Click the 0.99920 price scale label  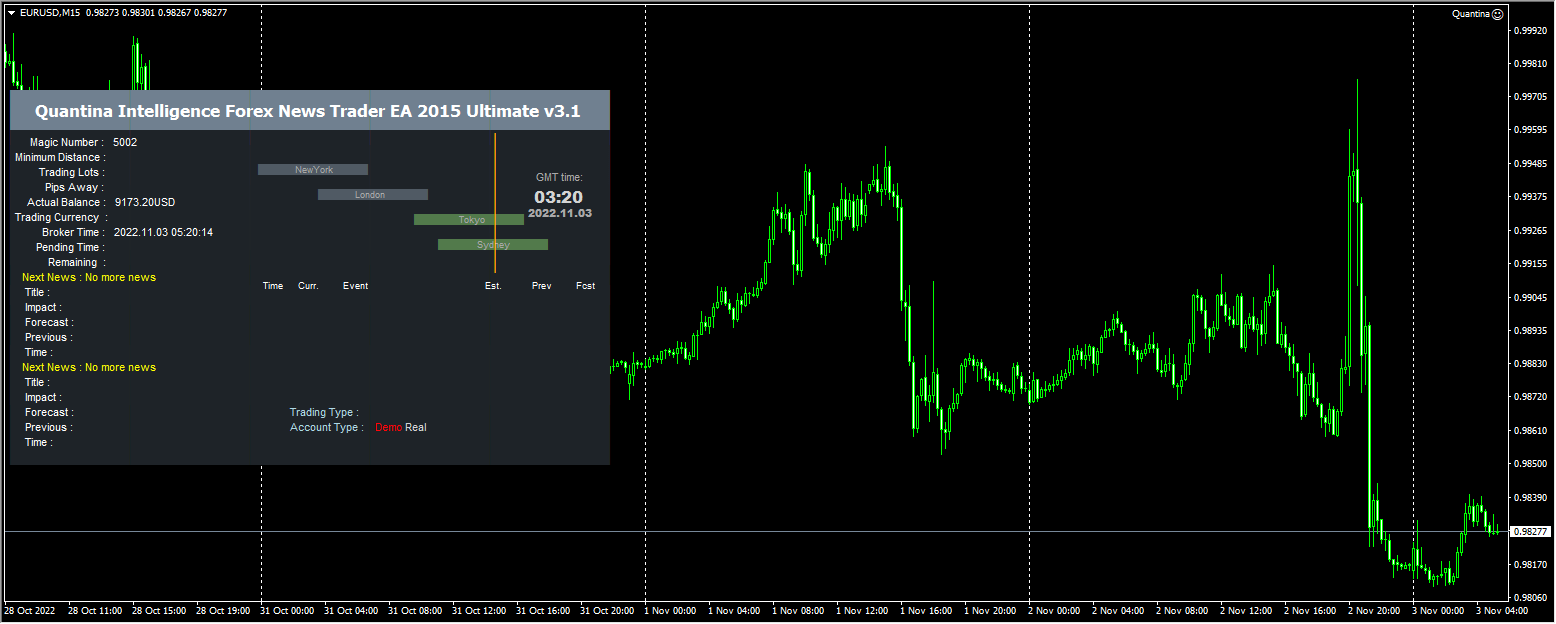pyautogui.click(x=1532, y=31)
